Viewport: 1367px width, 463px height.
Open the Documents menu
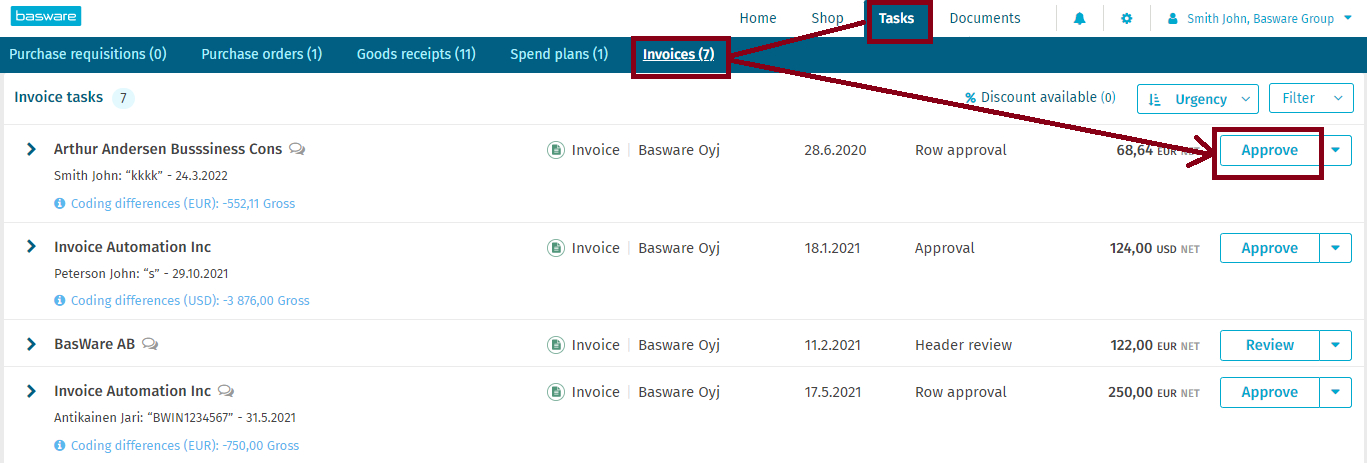tap(985, 18)
